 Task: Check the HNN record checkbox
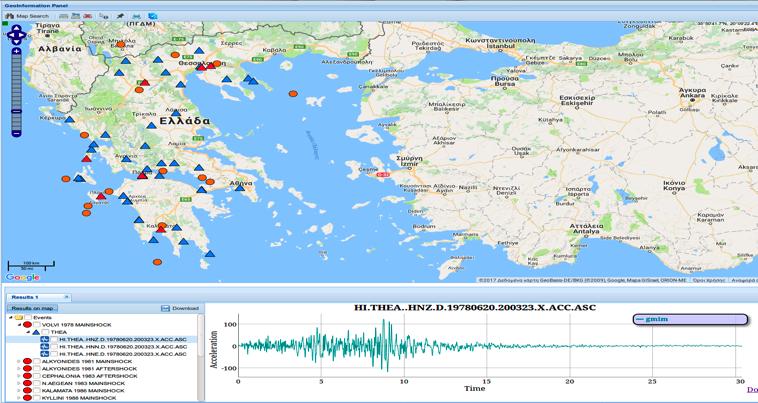point(54,346)
